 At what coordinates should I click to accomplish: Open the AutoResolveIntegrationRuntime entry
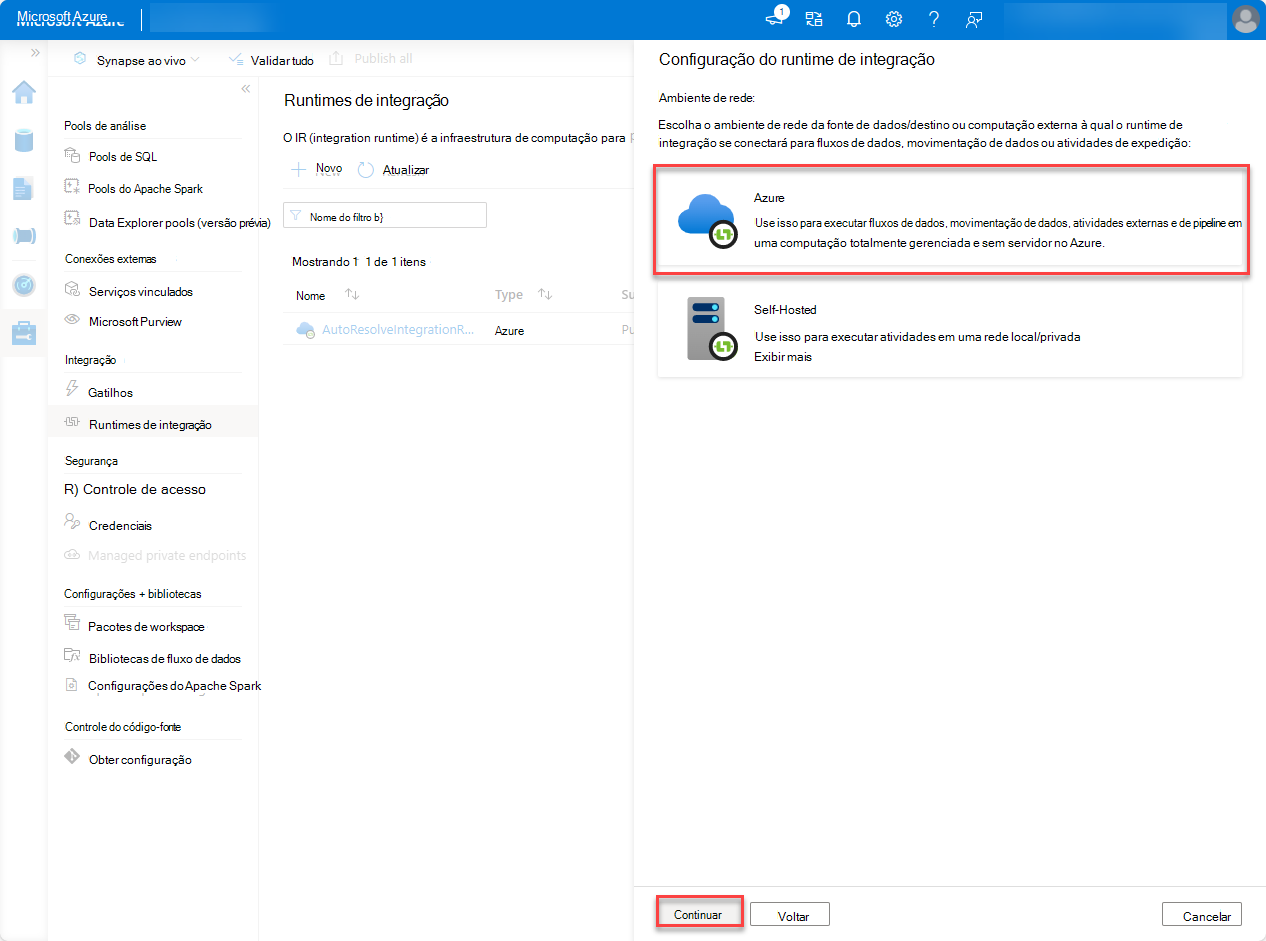(398, 329)
